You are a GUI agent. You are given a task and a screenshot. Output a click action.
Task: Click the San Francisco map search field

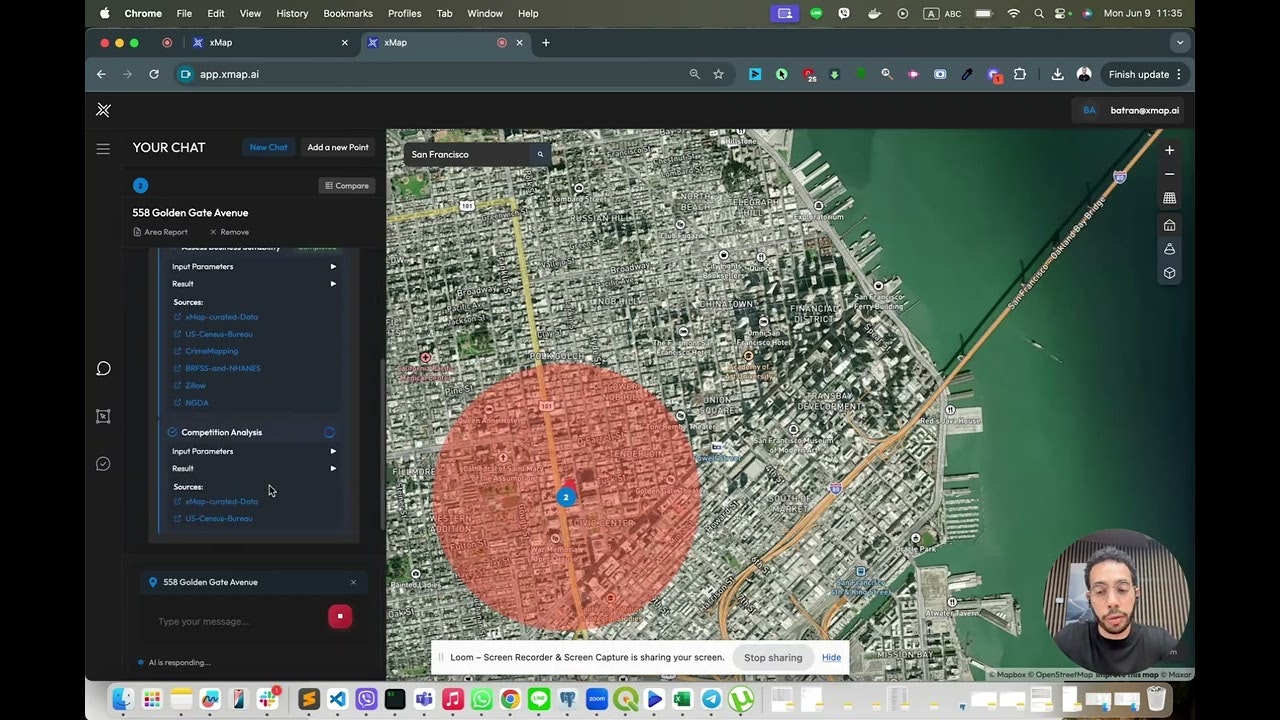470,154
